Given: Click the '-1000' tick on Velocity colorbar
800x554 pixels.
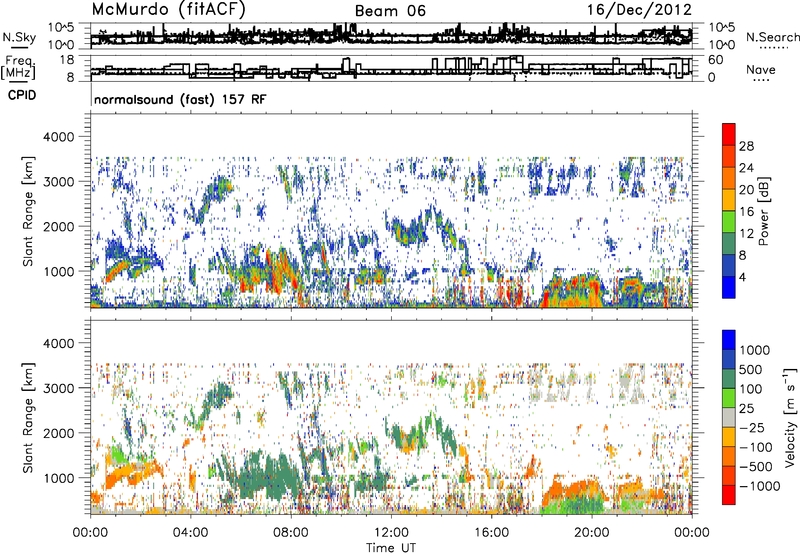Looking at the screenshot, I should (759, 486).
